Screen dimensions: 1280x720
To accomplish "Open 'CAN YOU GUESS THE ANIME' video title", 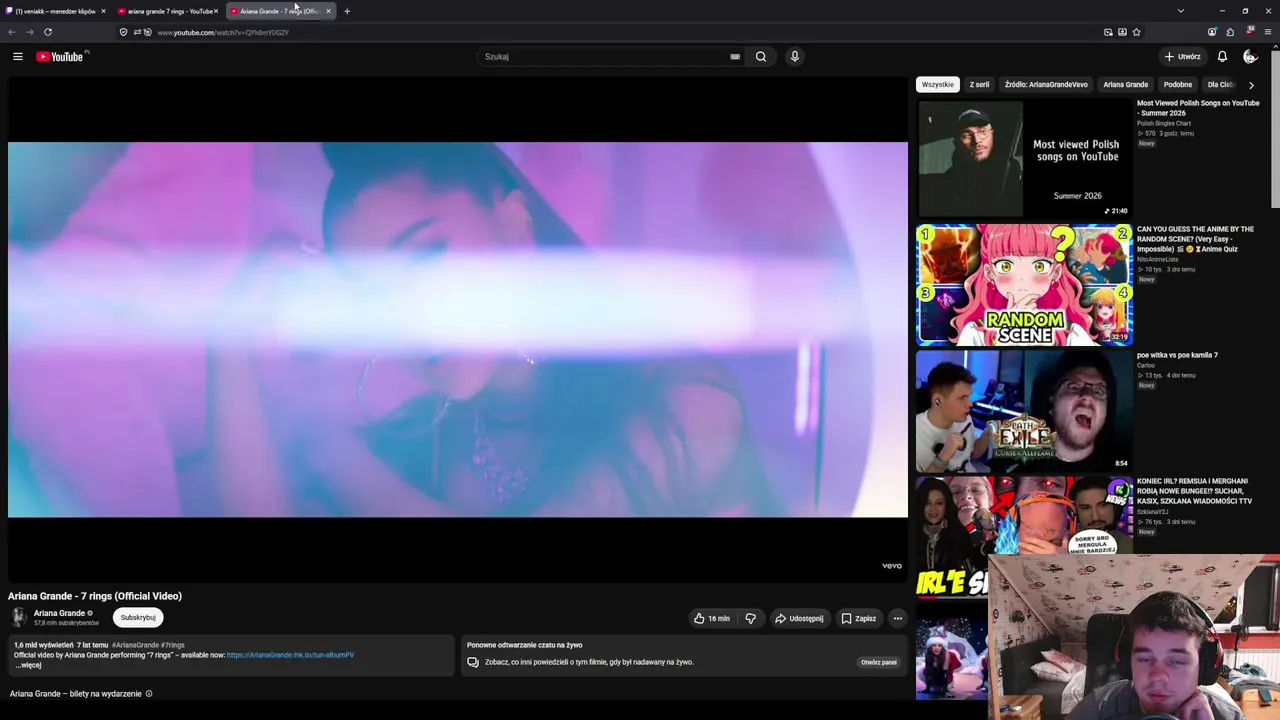I will click(1195, 239).
